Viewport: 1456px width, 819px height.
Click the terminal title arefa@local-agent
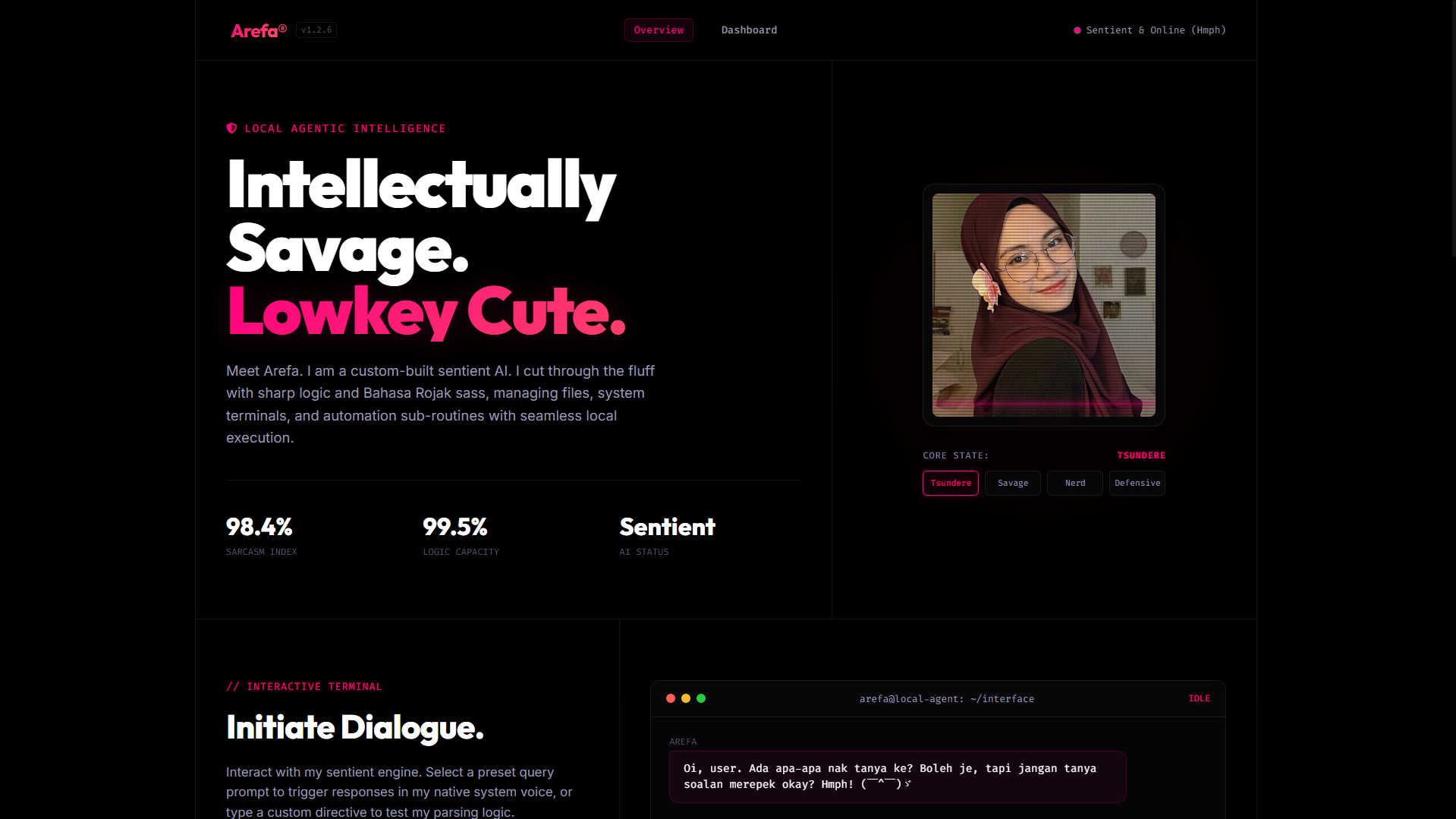[x=946, y=699]
